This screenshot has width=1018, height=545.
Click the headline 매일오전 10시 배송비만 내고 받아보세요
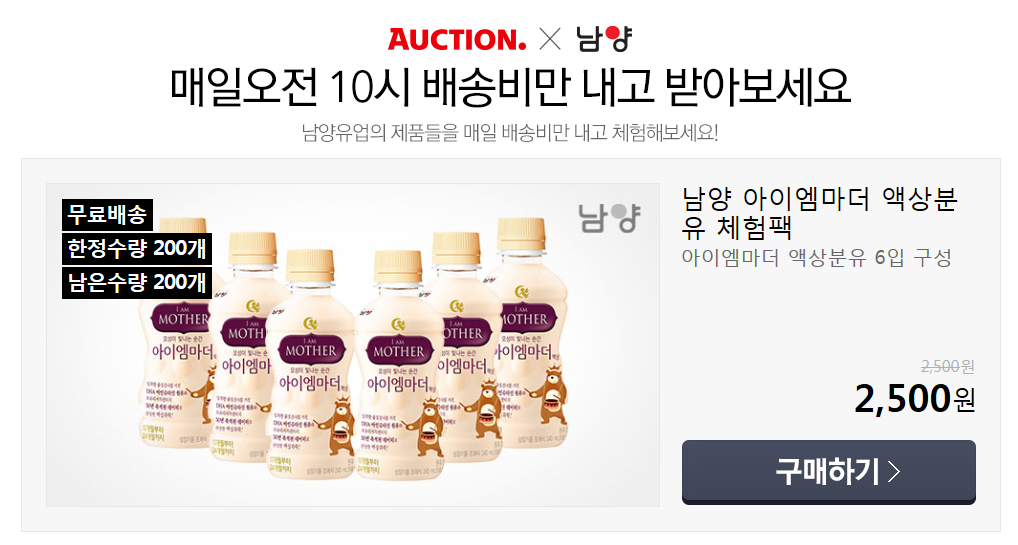tap(510, 86)
